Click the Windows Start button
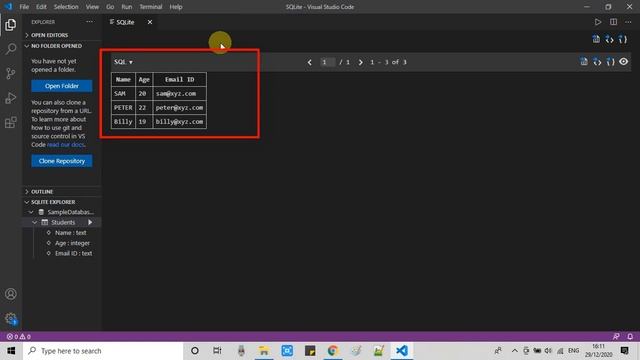 pyautogui.click(x=11, y=351)
